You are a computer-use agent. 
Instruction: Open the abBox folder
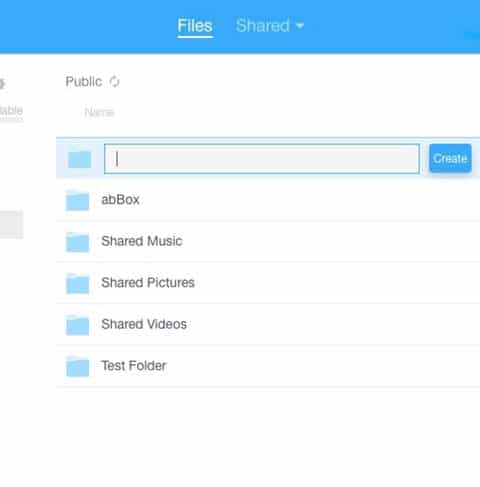pyautogui.click(x=120, y=200)
